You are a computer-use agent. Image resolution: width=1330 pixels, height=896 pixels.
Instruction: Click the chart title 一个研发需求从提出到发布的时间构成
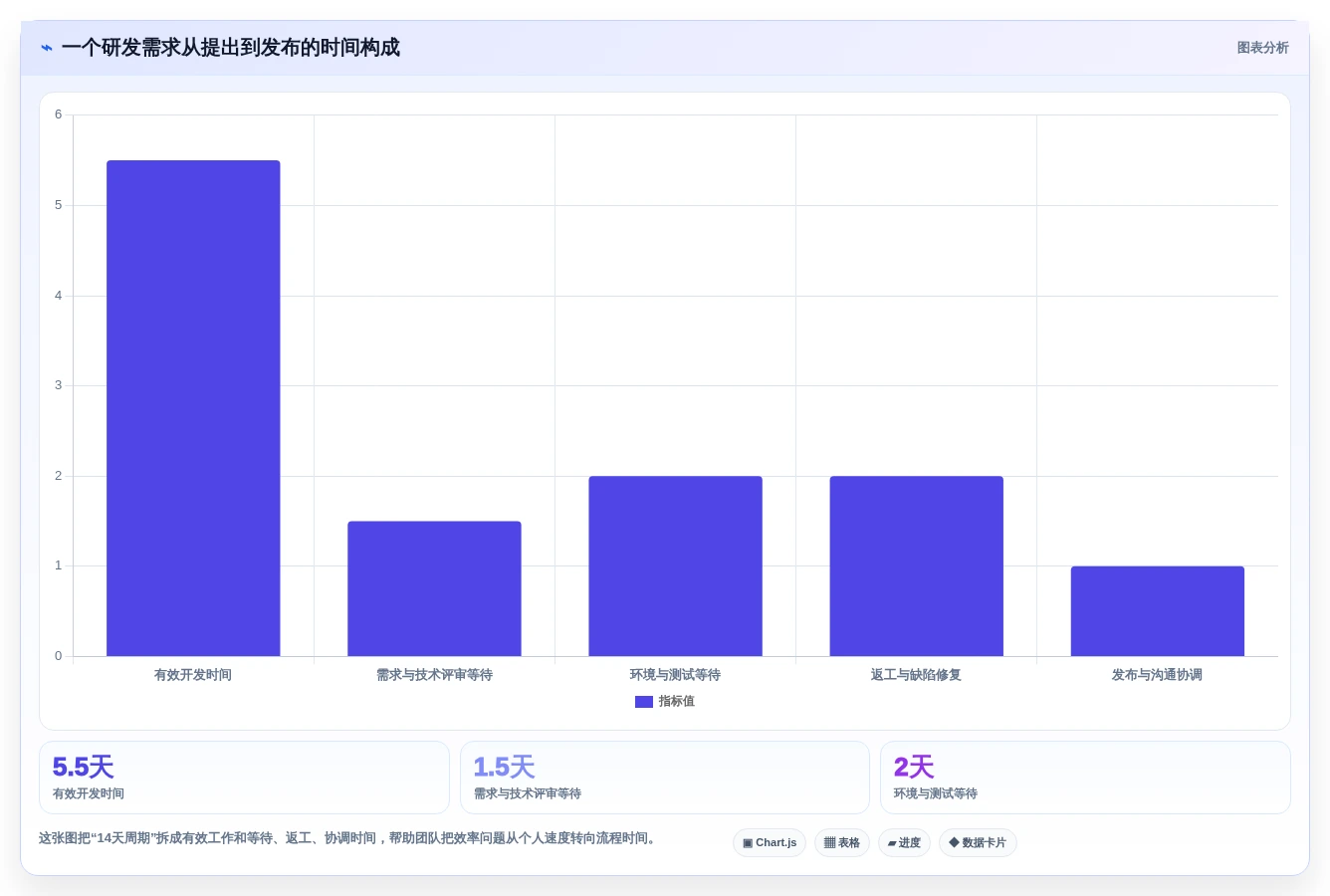pyautogui.click(x=231, y=48)
